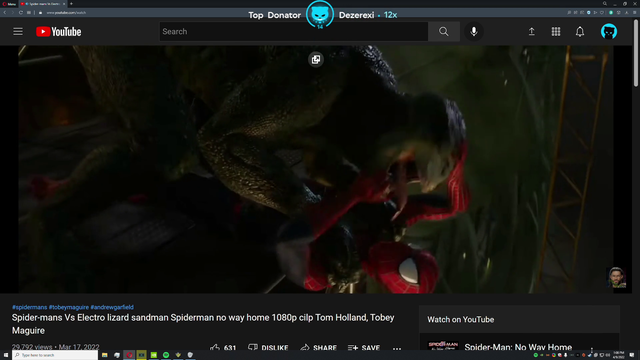The width and height of the screenshot is (640, 360).
Task: Click the address bar URL youtube.com/watch
Action: [66, 13]
